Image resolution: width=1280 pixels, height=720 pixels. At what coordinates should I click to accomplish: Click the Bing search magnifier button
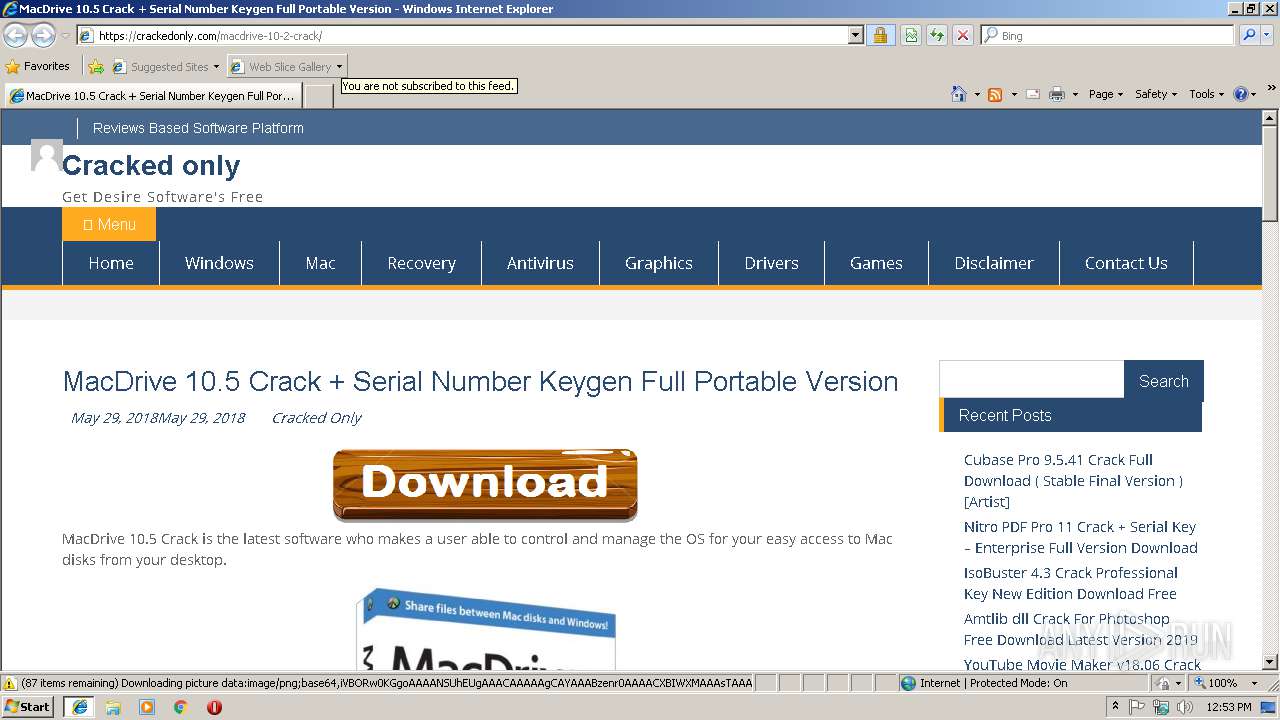[x=1249, y=35]
